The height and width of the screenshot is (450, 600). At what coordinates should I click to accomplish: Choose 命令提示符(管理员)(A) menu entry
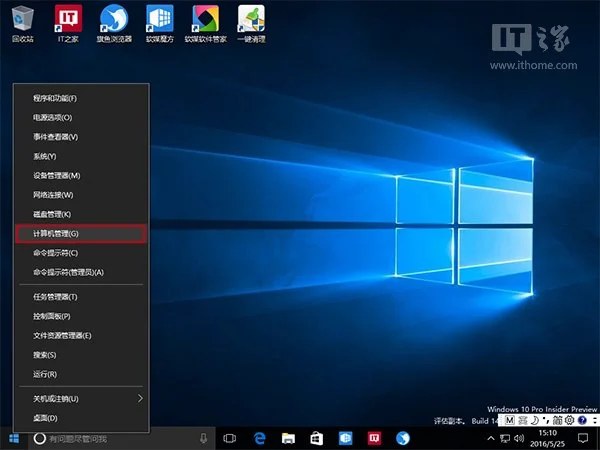pyautogui.click(x=81, y=272)
